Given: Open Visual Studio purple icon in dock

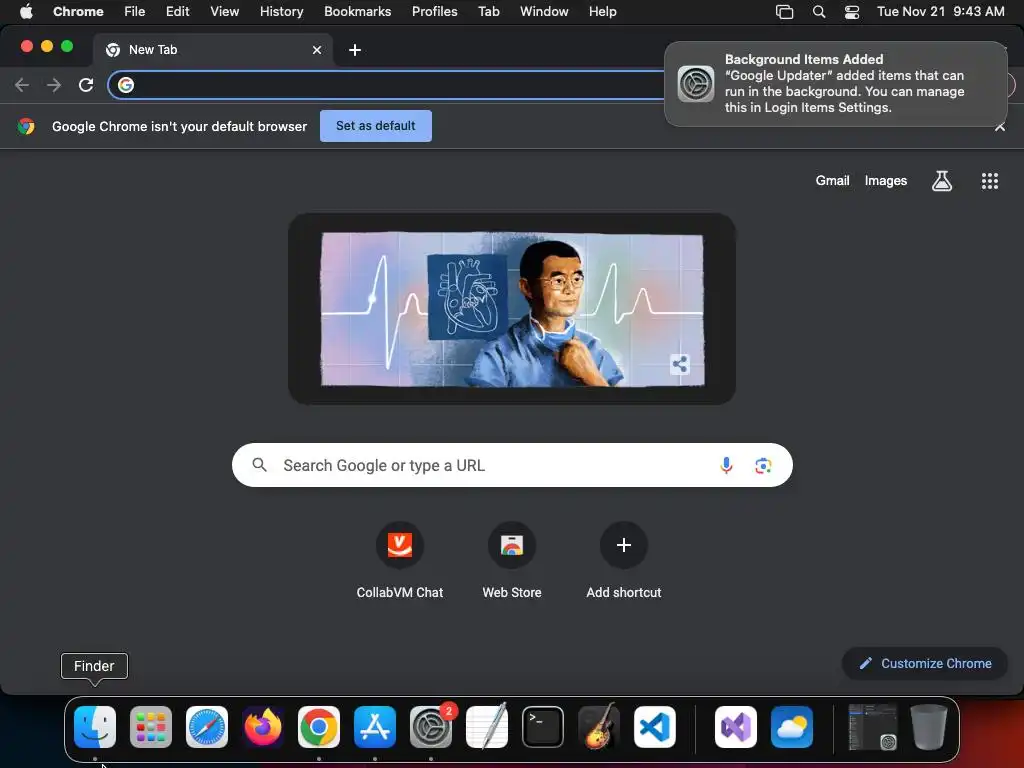Looking at the screenshot, I should [735, 726].
